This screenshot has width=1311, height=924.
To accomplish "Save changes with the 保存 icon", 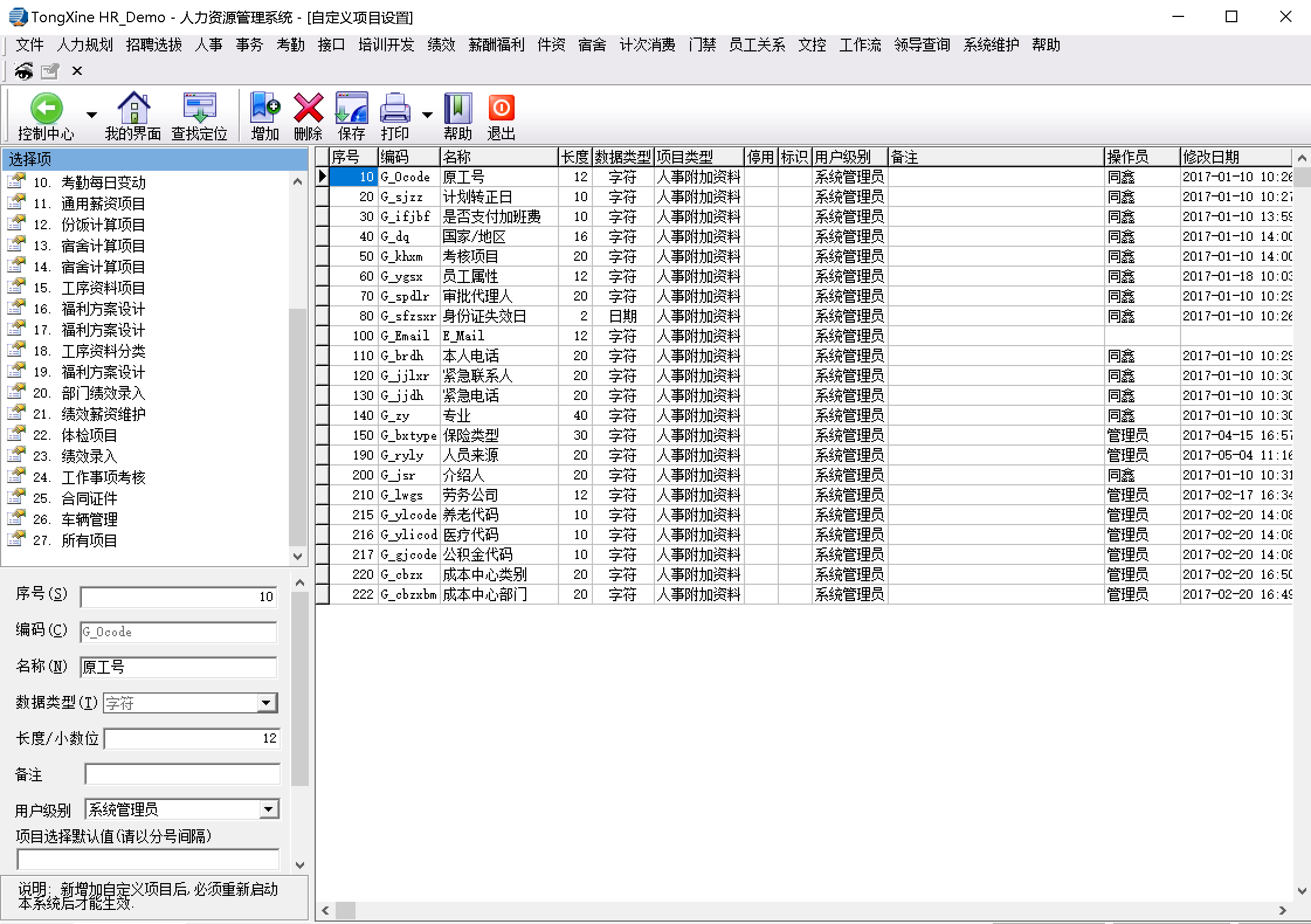I will click(351, 109).
